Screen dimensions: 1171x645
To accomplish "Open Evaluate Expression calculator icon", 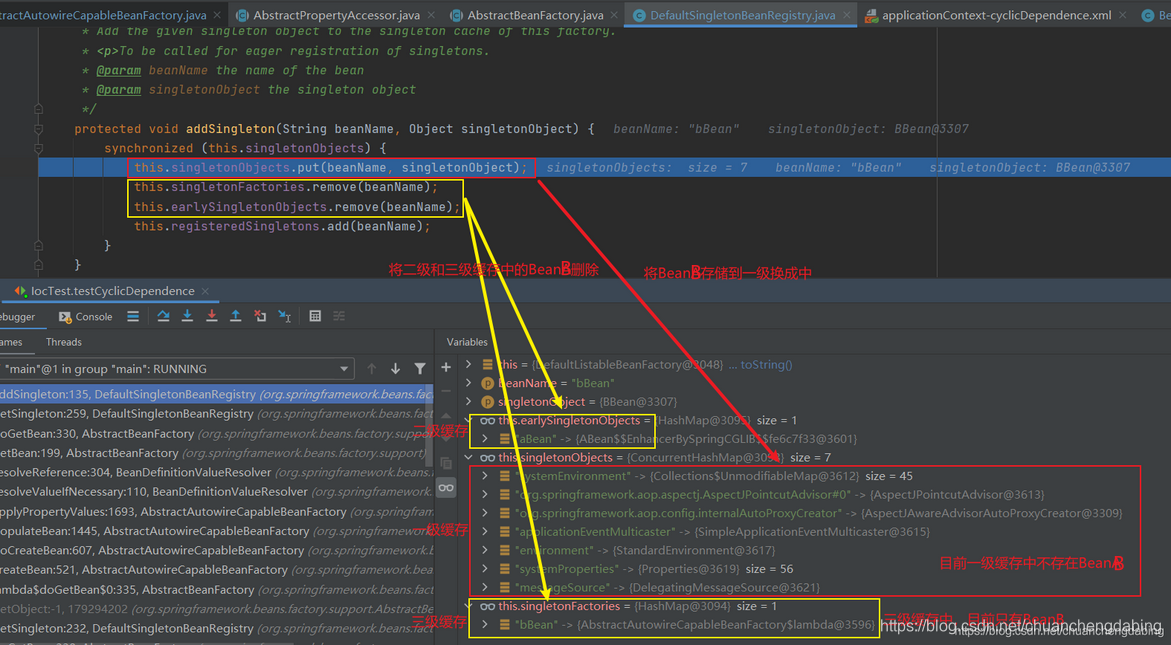I will [315, 317].
